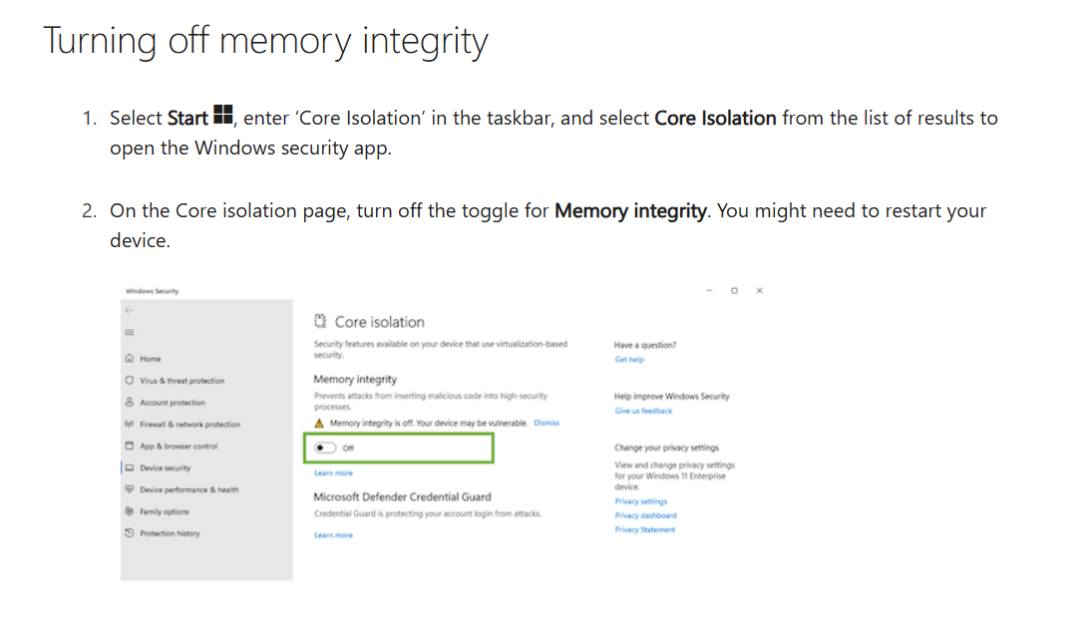Click the Account protection person icon
The image size is (1086, 622).
tap(130, 402)
